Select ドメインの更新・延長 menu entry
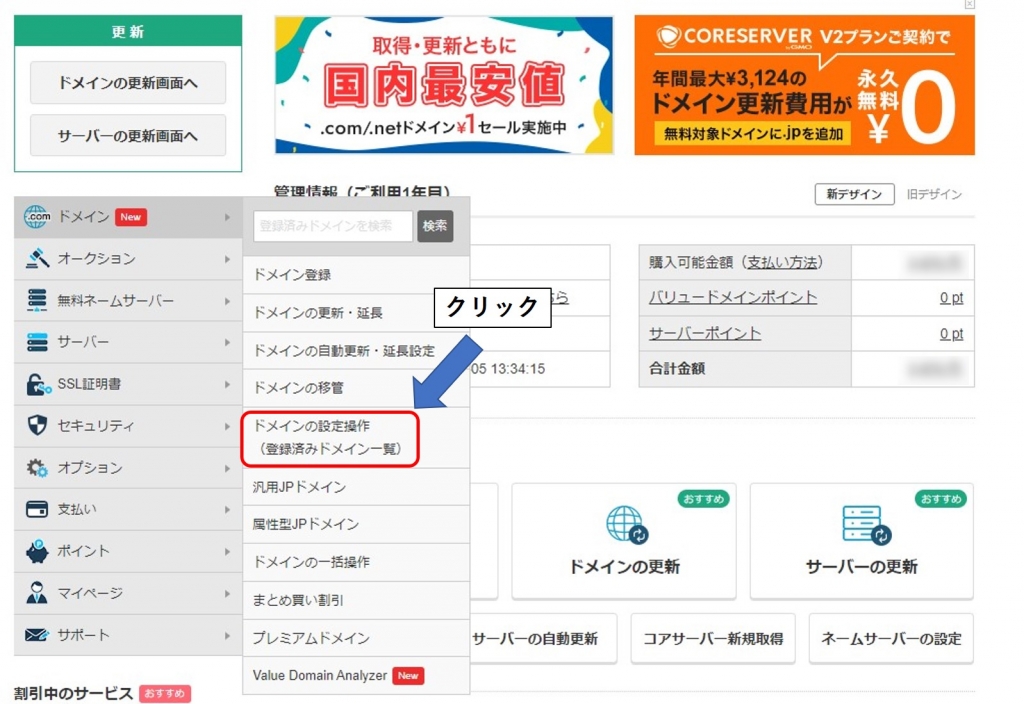Viewport: 1024px width, 704px height. (356, 313)
